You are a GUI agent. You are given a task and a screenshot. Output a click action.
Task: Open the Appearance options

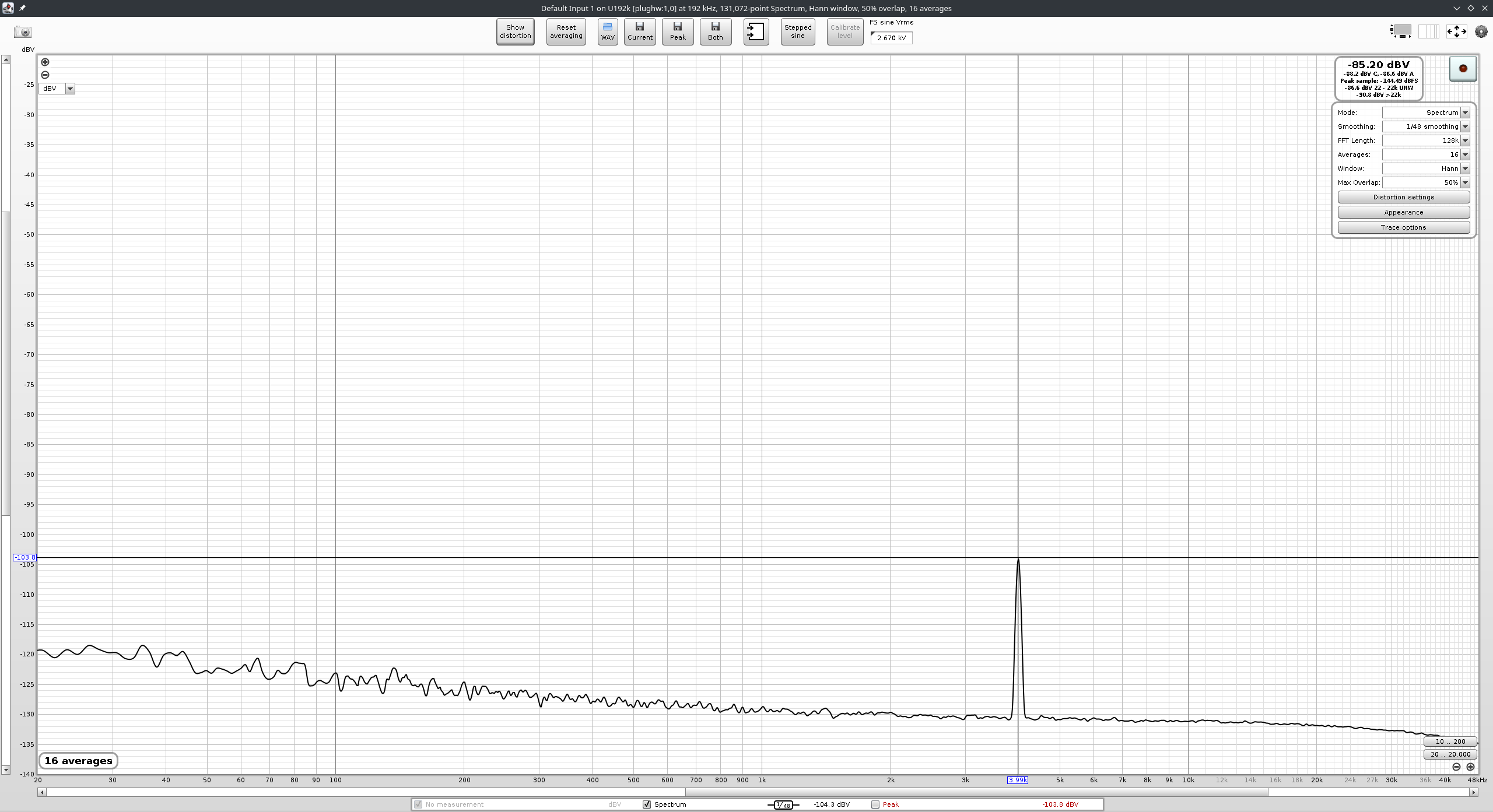pyautogui.click(x=1404, y=212)
